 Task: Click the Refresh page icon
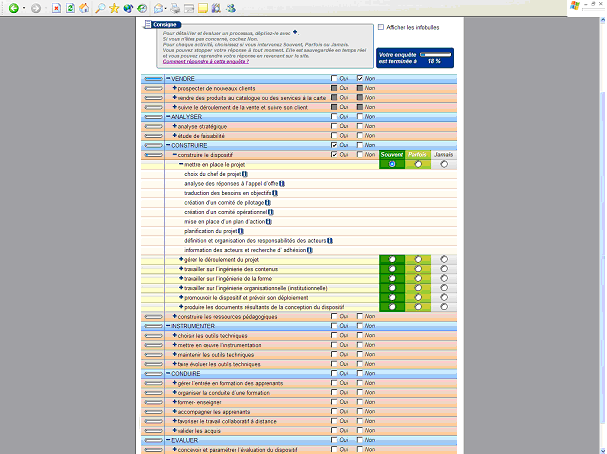pyautogui.click(x=69, y=8)
